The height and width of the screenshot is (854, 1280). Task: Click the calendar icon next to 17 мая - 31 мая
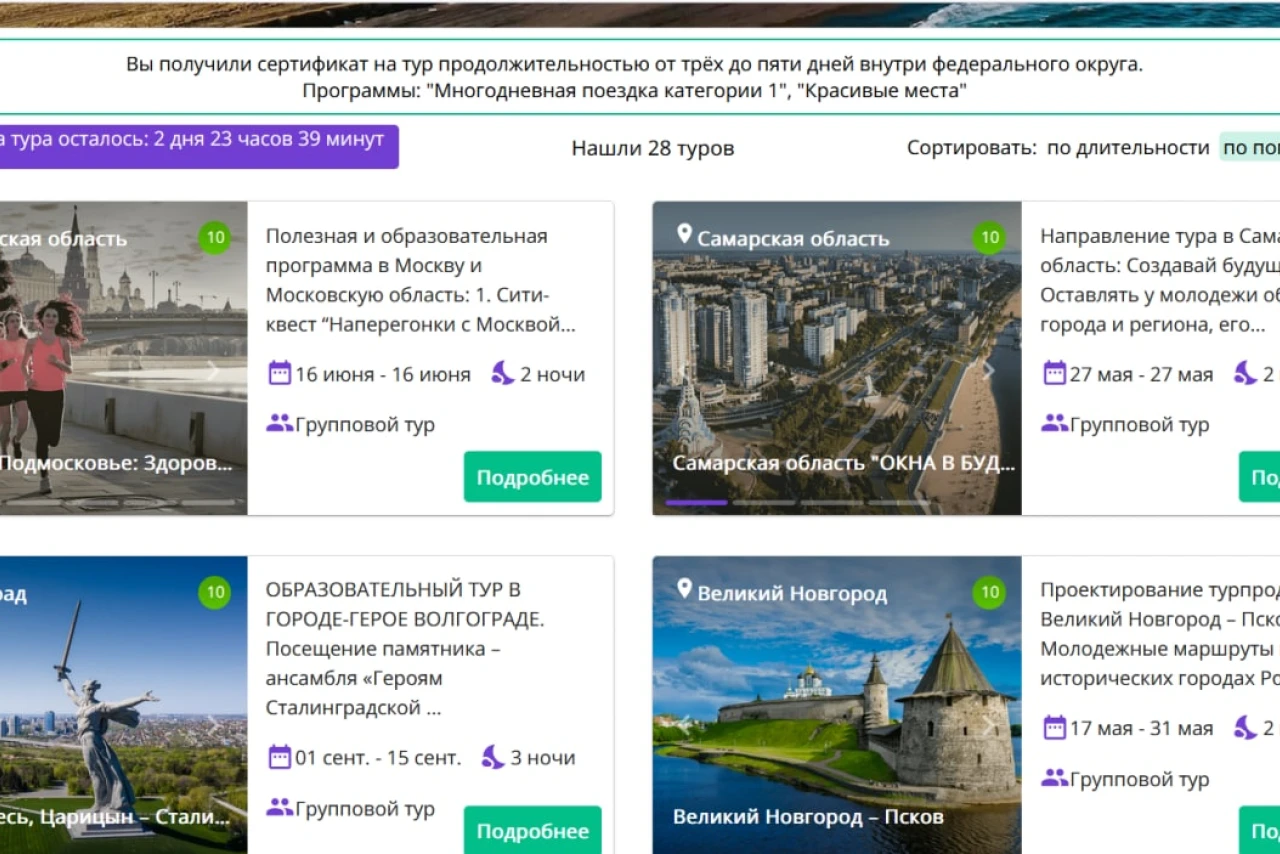pos(1054,727)
